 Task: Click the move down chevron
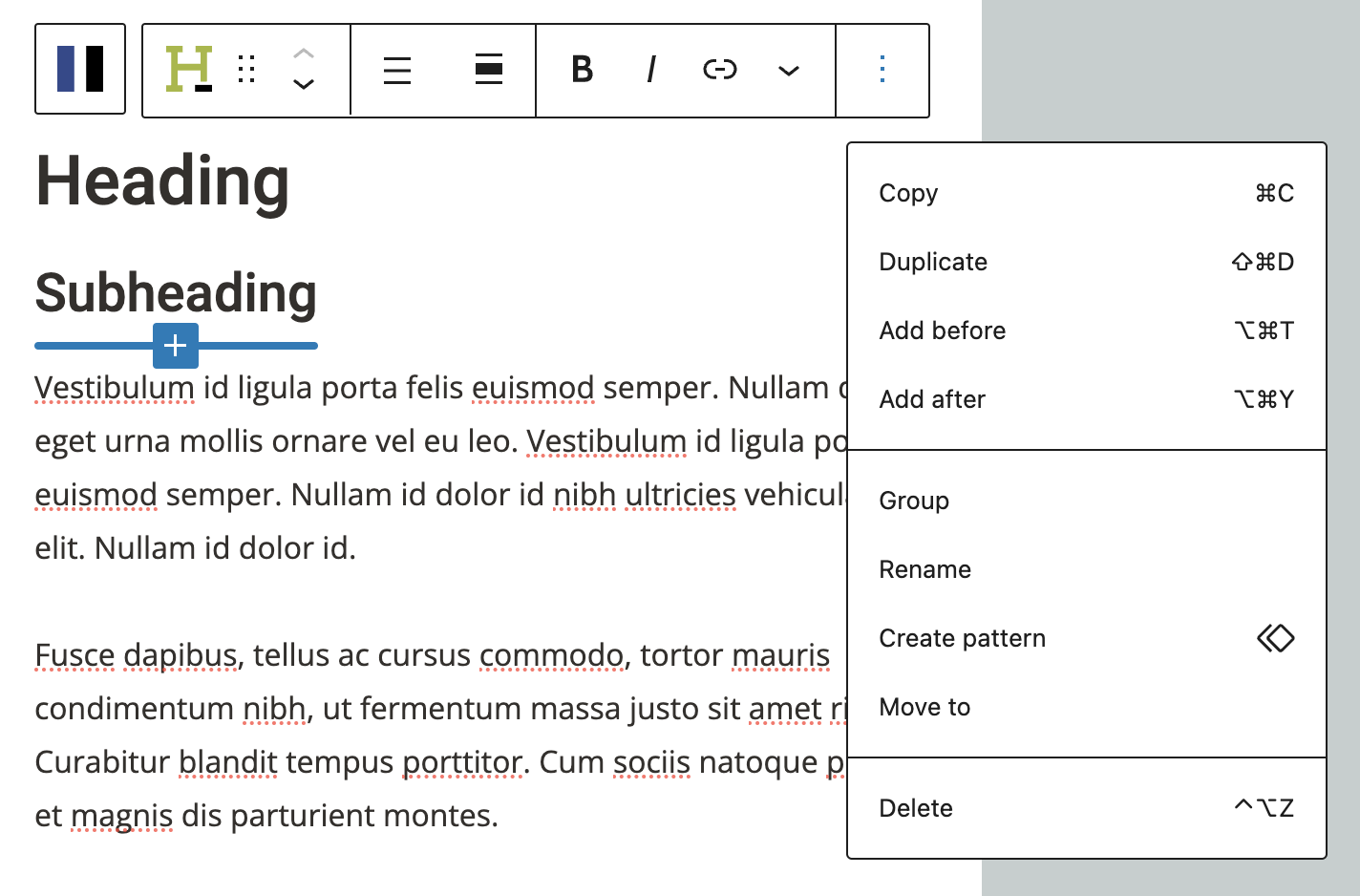[x=304, y=85]
